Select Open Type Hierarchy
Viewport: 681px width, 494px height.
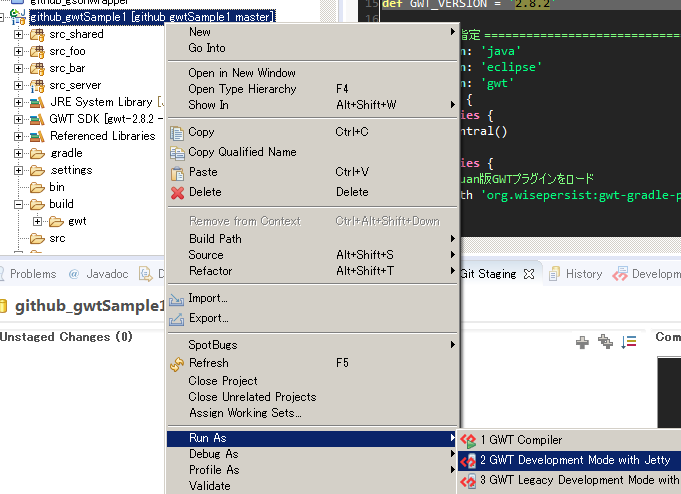(x=312, y=89)
